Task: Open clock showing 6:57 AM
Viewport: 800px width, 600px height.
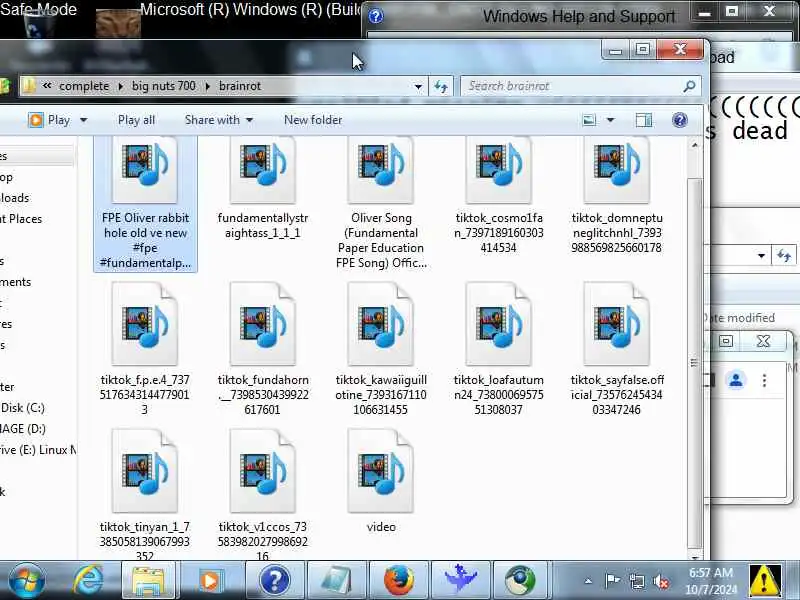Action: click(711, 581)
